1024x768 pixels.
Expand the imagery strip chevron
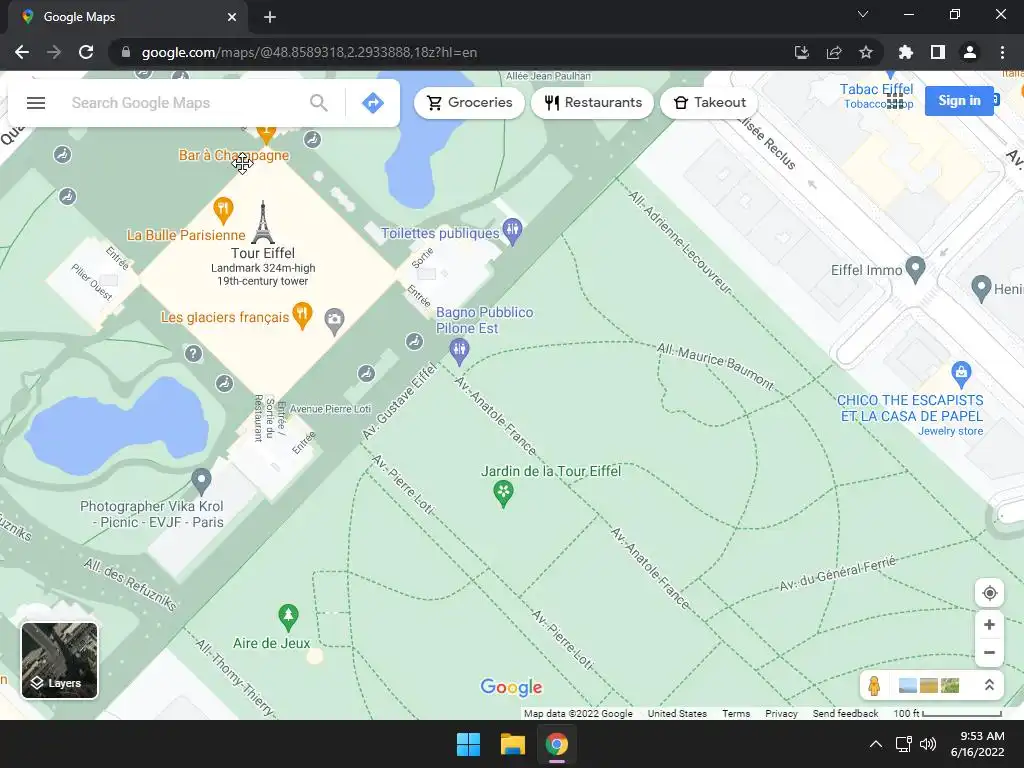click(989, 685)
